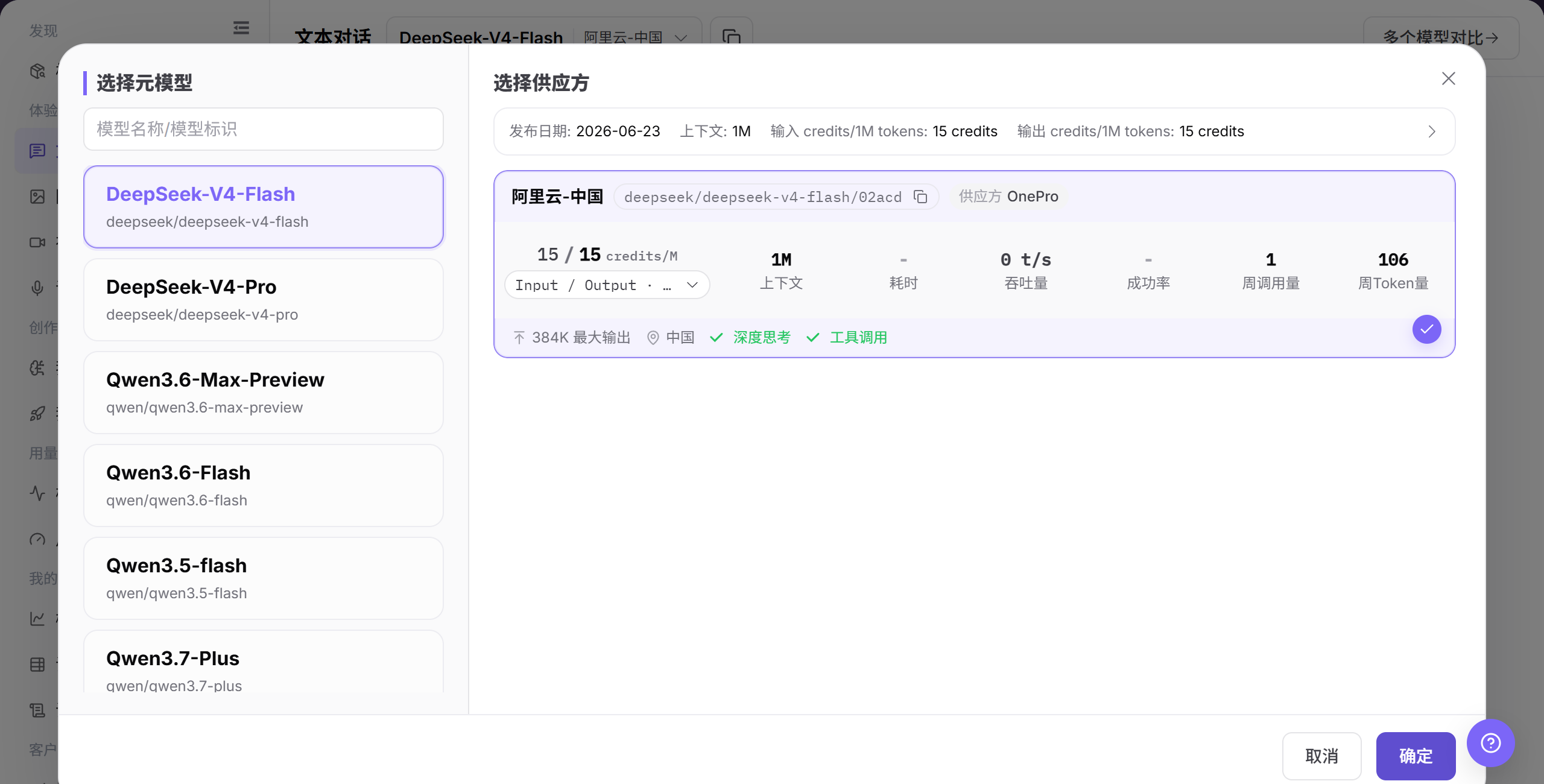Open the image icon in the sidebar
1544x784 pixels.
(37, 197)
